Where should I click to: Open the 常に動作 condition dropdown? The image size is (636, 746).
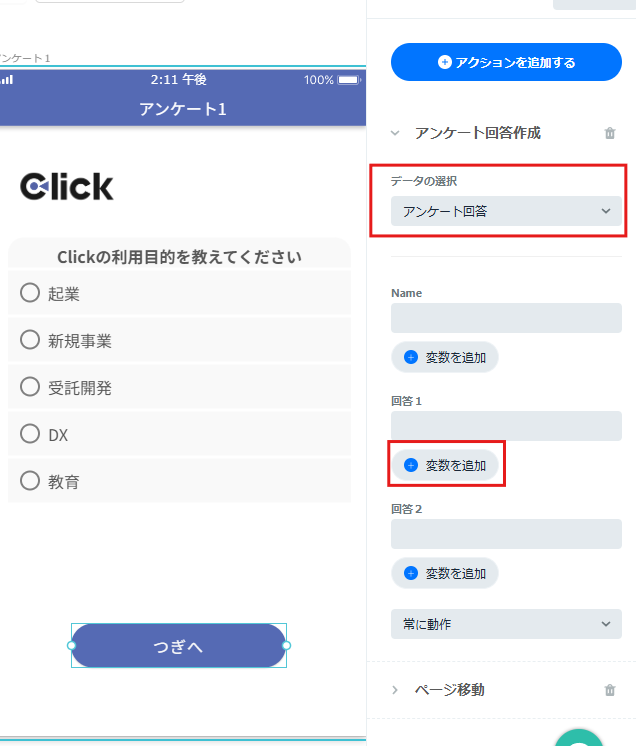pyautogui.click(x=506, y=624)
